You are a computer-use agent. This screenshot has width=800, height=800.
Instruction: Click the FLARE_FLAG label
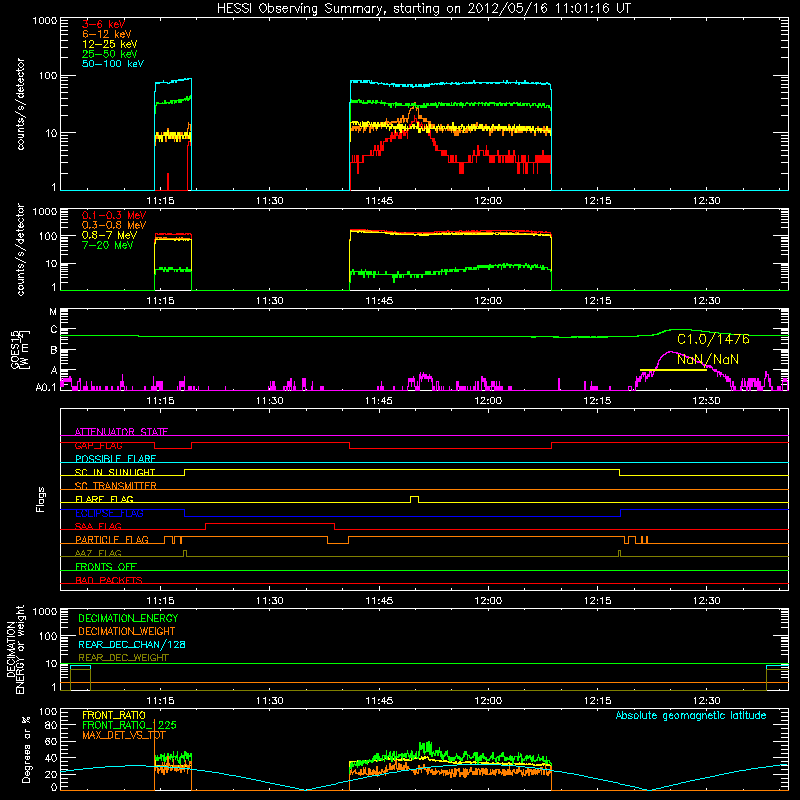(x=104, y=499)
